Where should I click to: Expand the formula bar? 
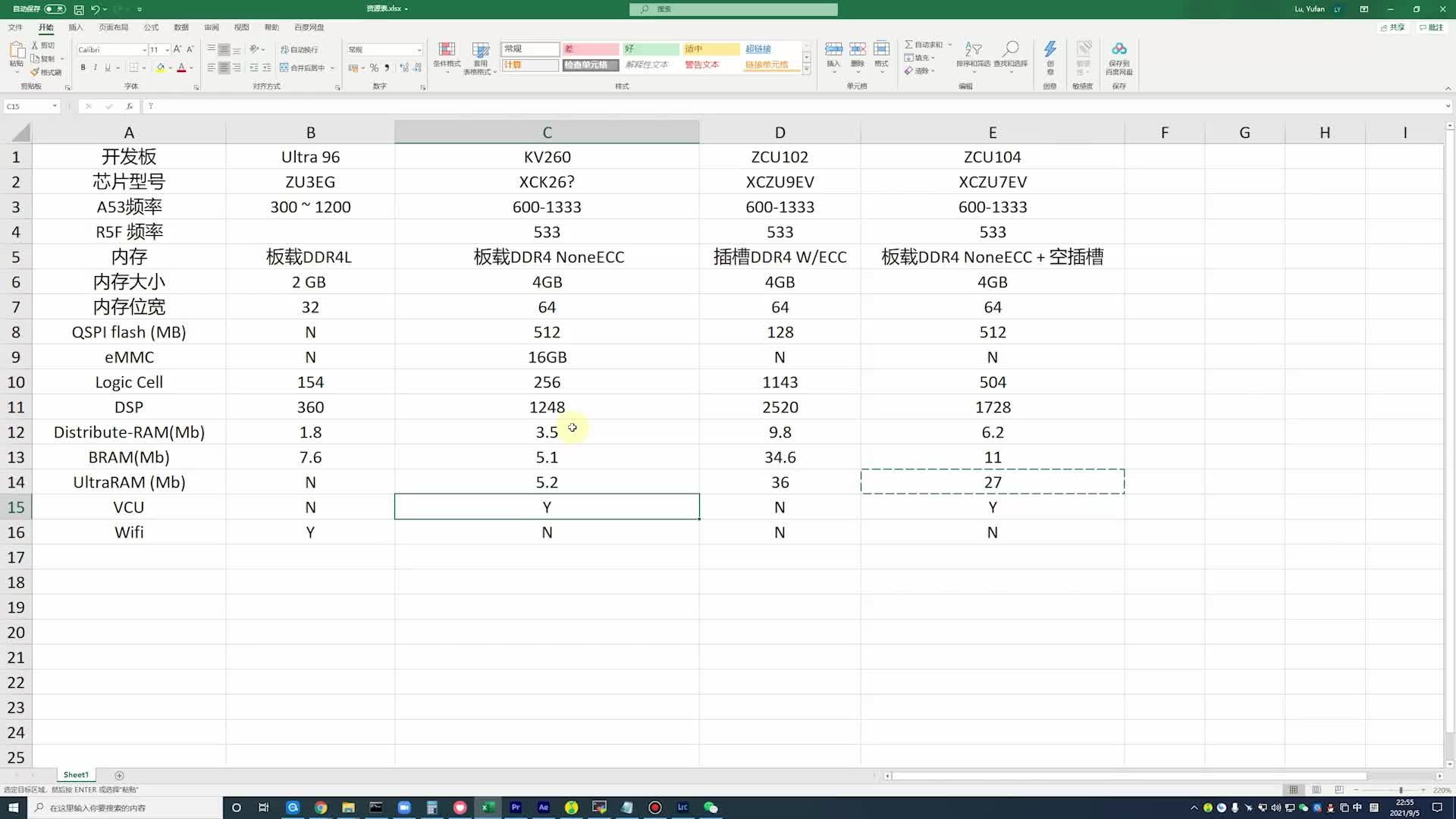tap(1447, 106)
